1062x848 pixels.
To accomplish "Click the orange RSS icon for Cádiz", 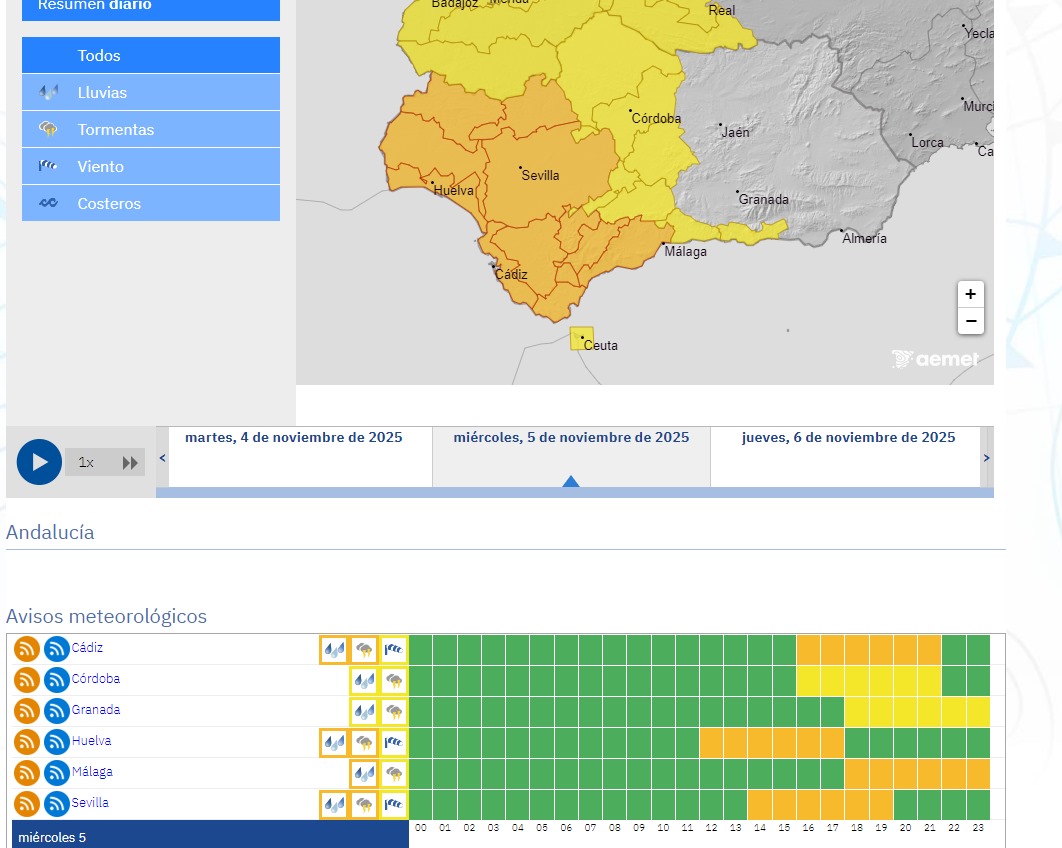I will (26, 649).
